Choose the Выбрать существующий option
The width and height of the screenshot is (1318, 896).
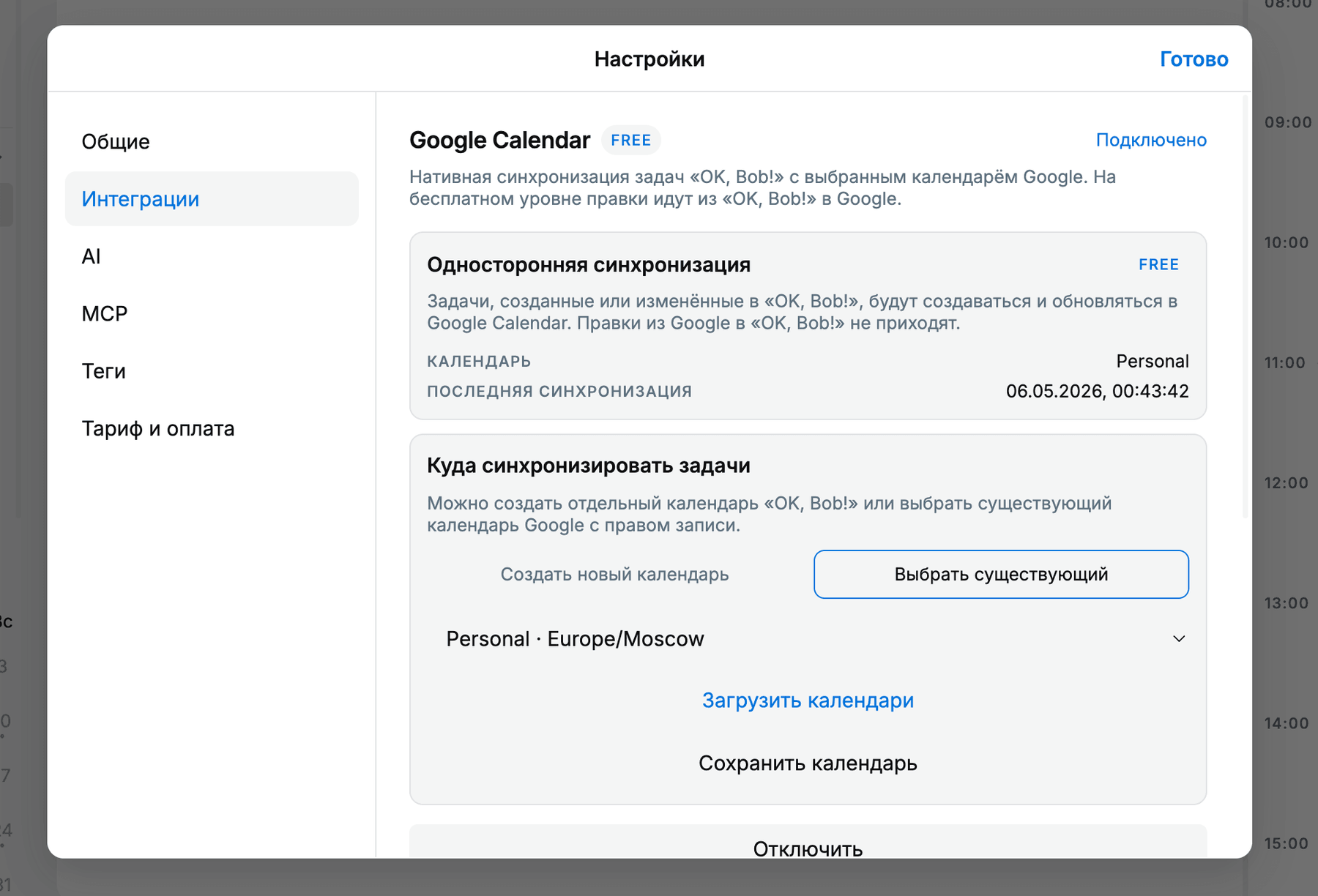click(1001, 574)
